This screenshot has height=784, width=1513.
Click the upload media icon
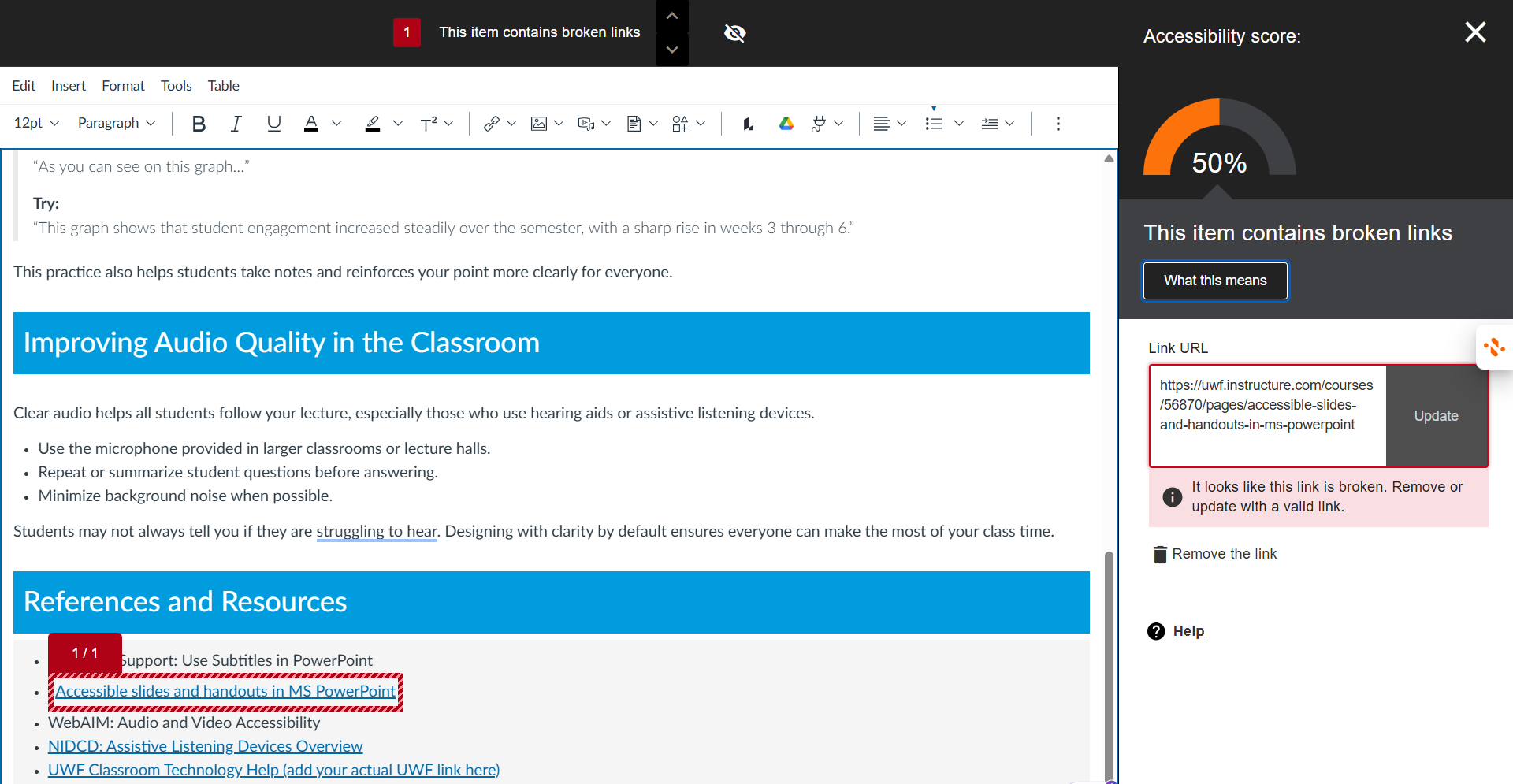[x=585, y=124]
